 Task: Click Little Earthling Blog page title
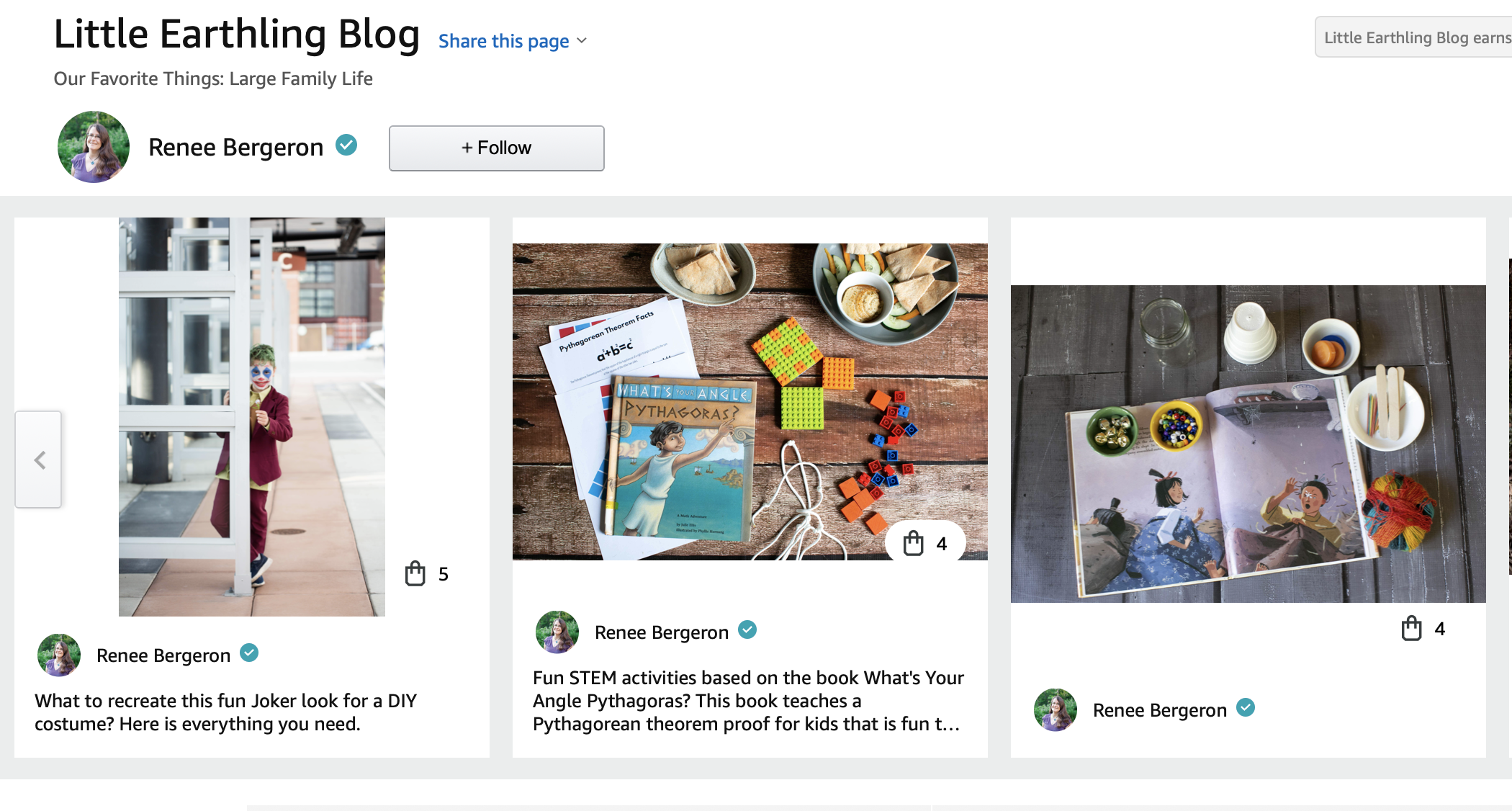(237, 34)
